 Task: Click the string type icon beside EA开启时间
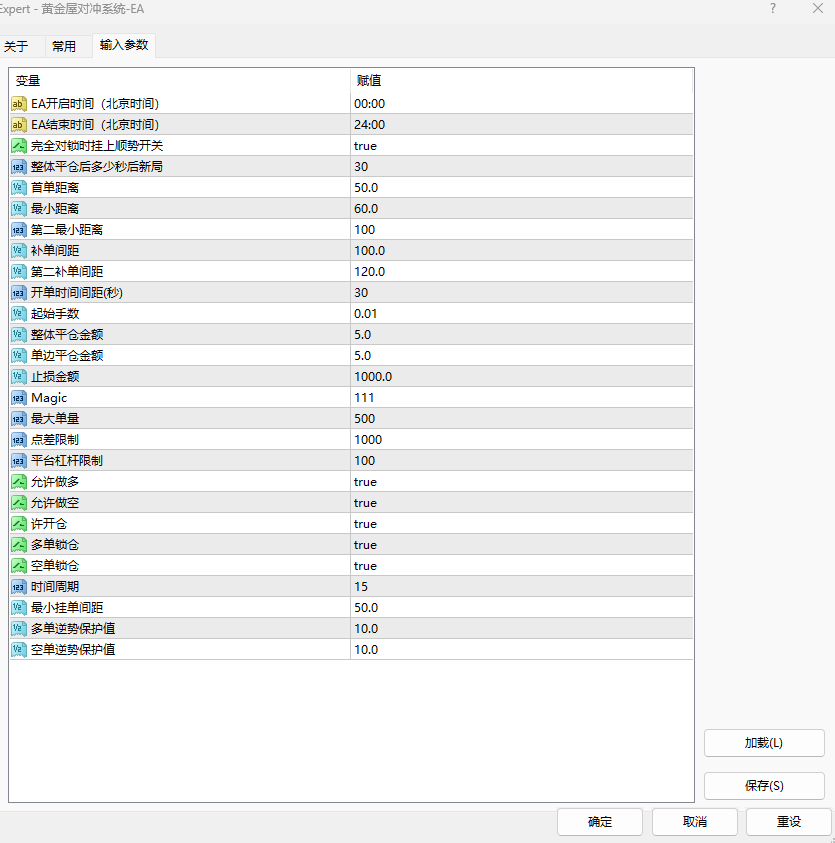(18, 103)
